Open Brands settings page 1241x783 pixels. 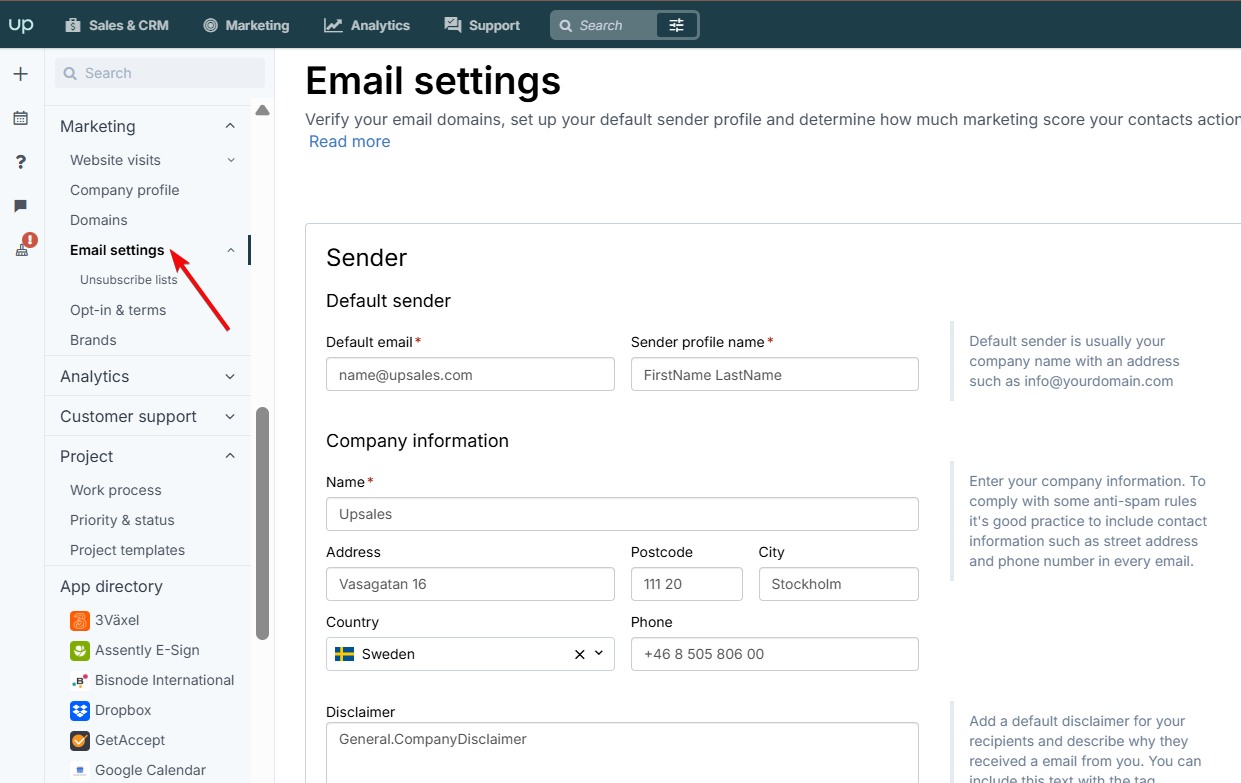pyautogui.click(x=93, y=340)
